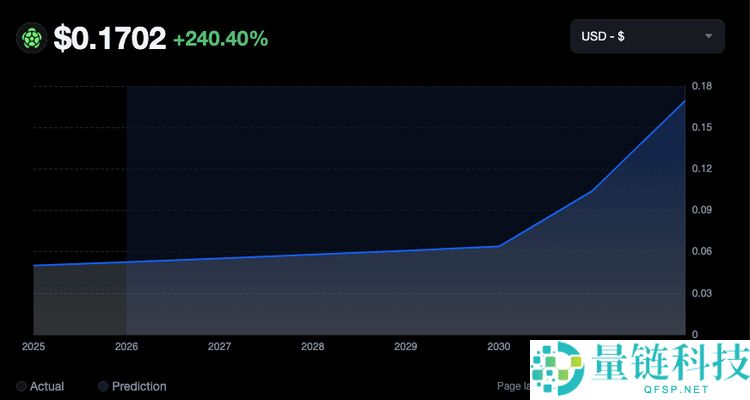Click the 0.09 y-axis value
The image size is (750, 400).
coord(700,210)
